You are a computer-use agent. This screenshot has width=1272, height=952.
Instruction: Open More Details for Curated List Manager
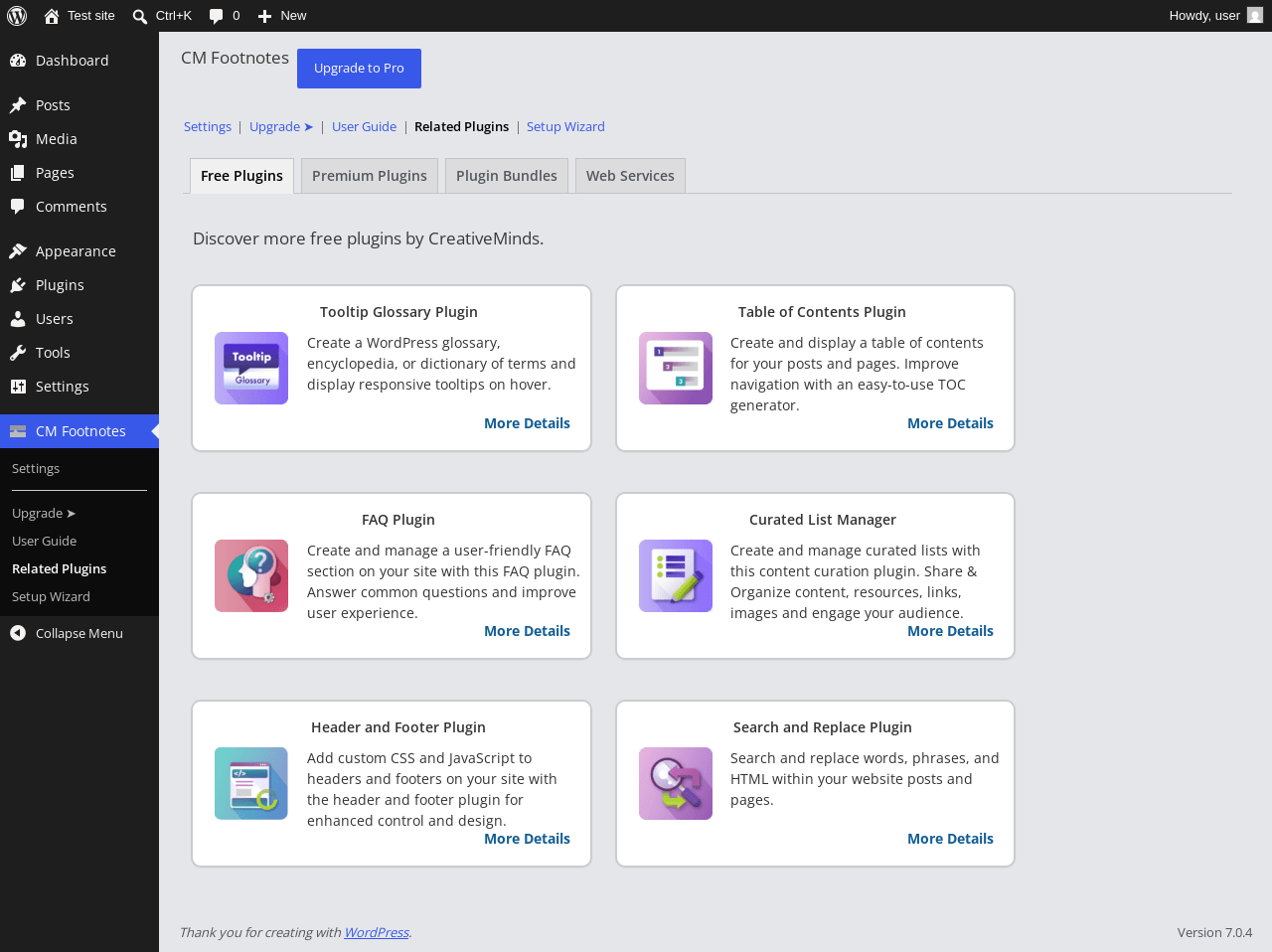950,631
